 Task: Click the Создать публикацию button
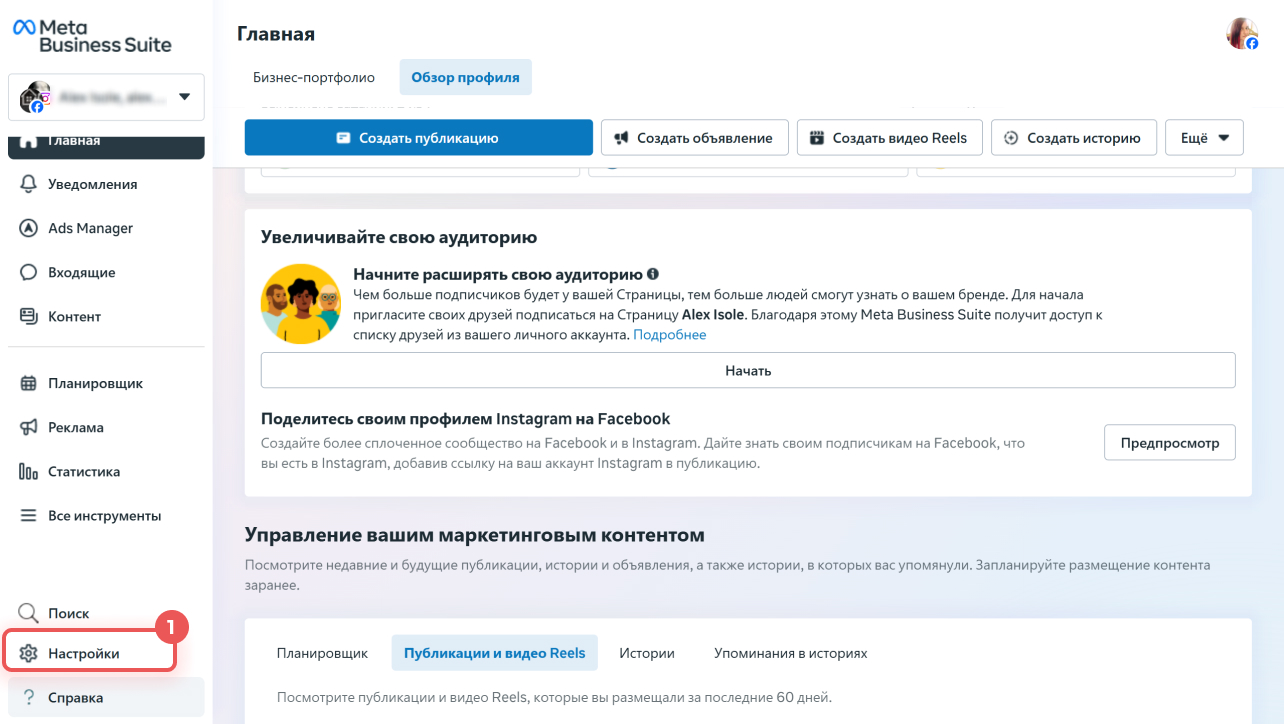point(418,138)
